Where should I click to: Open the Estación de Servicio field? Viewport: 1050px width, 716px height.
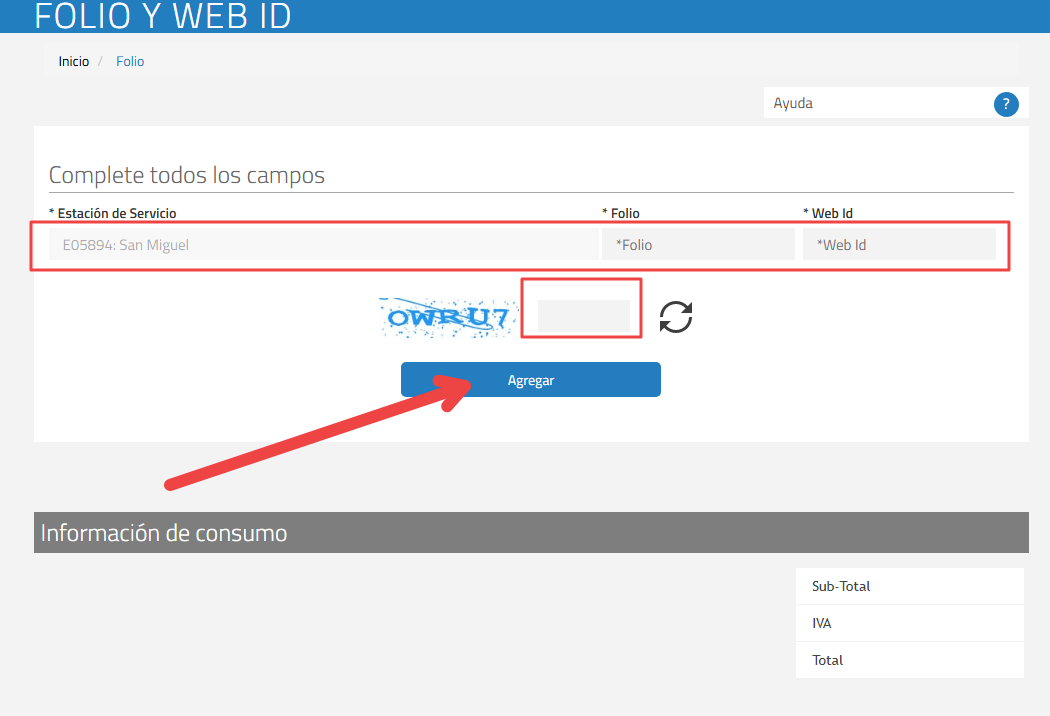click(323, 244)
